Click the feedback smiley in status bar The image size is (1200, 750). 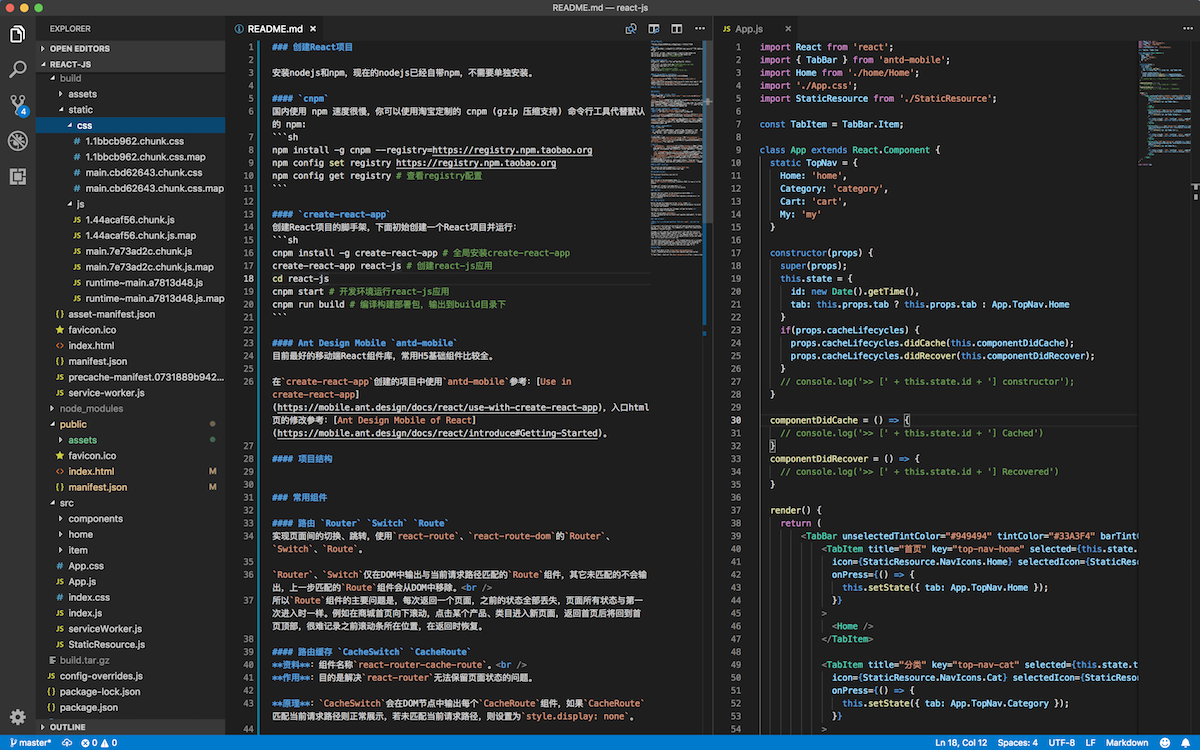1167,743
